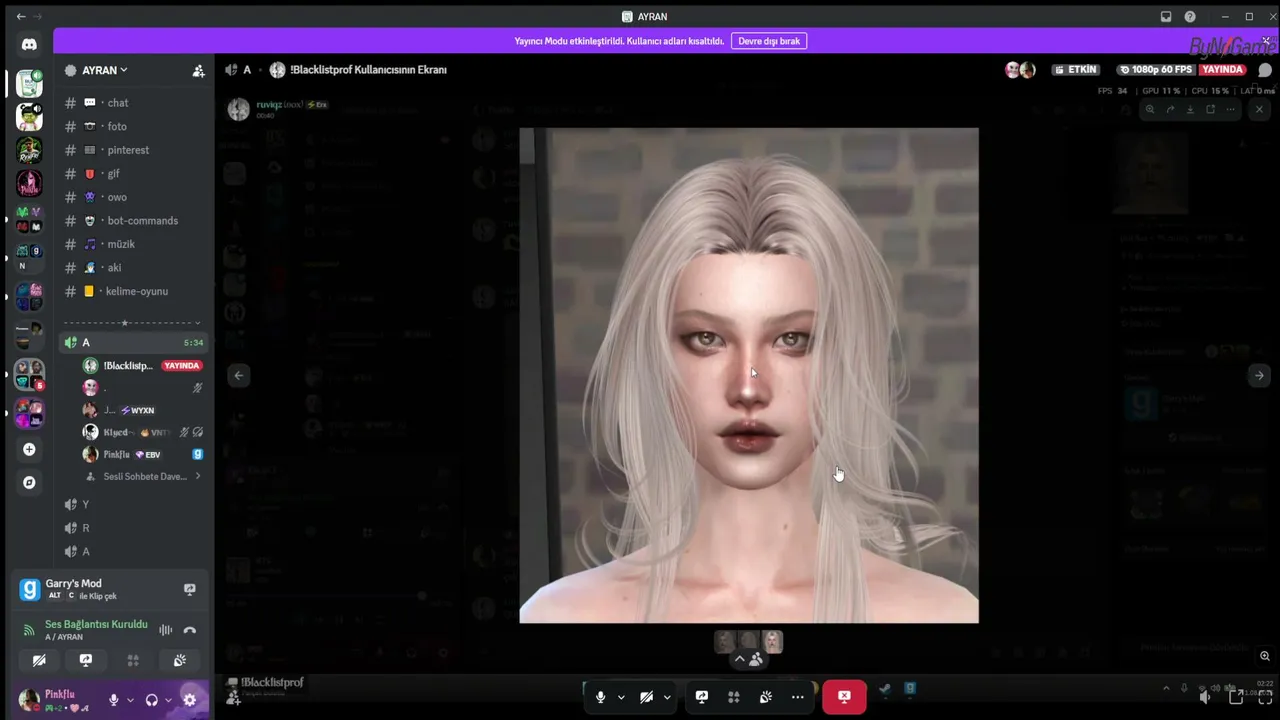Open noise suppression settings
Image resolution: width=1280 pixels, height=720 pixels.
[165, 630]
